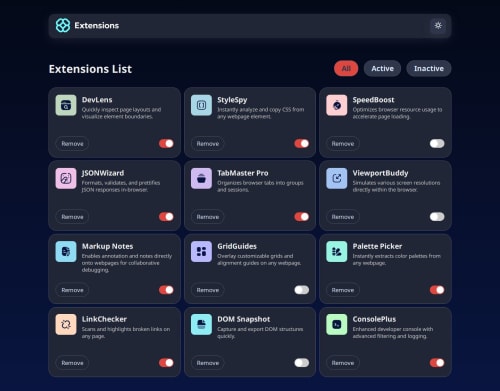Click the 'Extensions List' heading
The height and width of the screenshot is (391, 500).
click(x=90, y=69)
